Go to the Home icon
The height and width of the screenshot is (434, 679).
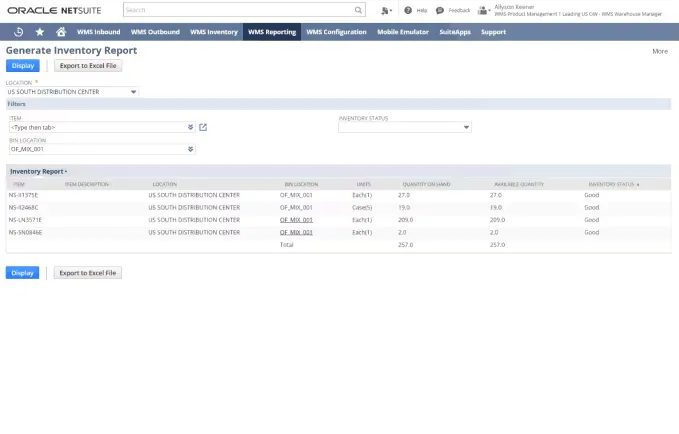pos(61,32)
